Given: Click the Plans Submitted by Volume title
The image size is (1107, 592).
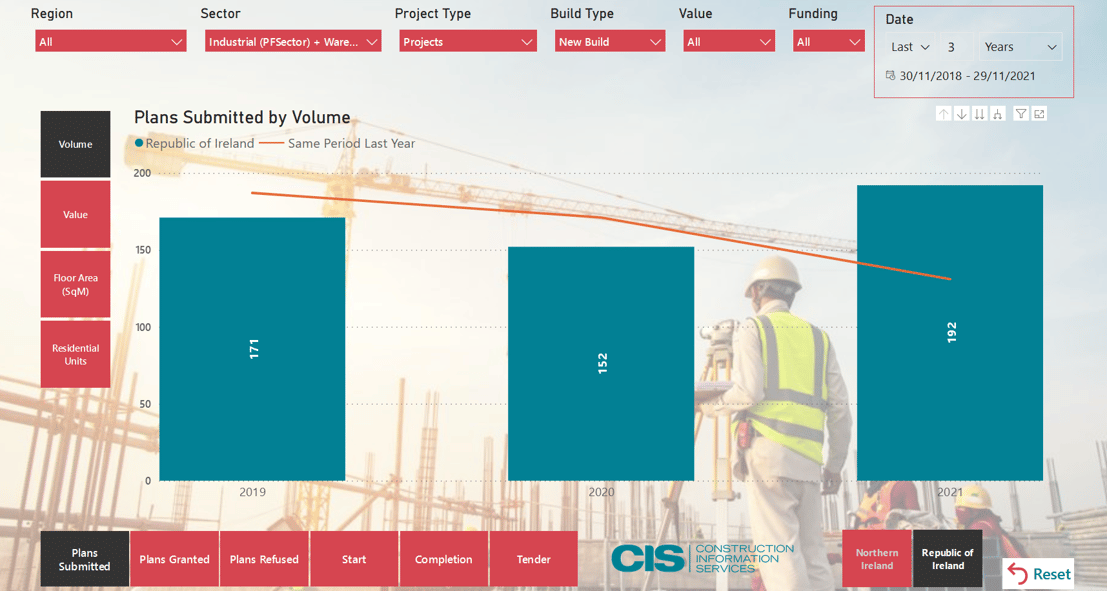Looking at the screenshot, I should [242, 117].
